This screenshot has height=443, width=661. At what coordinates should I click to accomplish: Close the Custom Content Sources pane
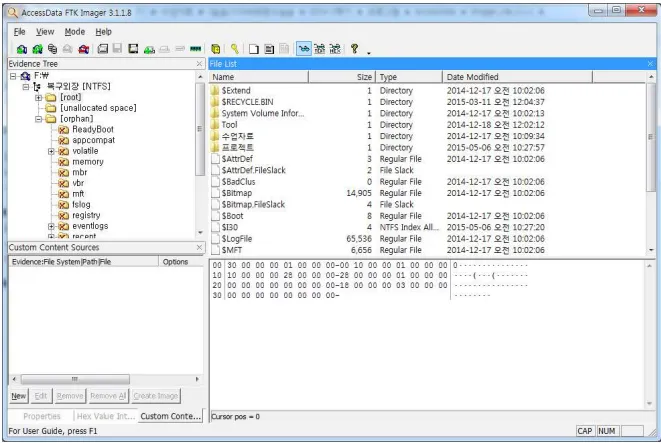point(199,247)
